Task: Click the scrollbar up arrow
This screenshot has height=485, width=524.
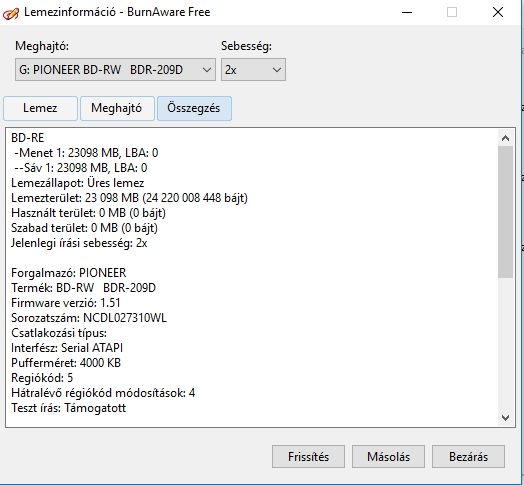Action: [505, 138]
